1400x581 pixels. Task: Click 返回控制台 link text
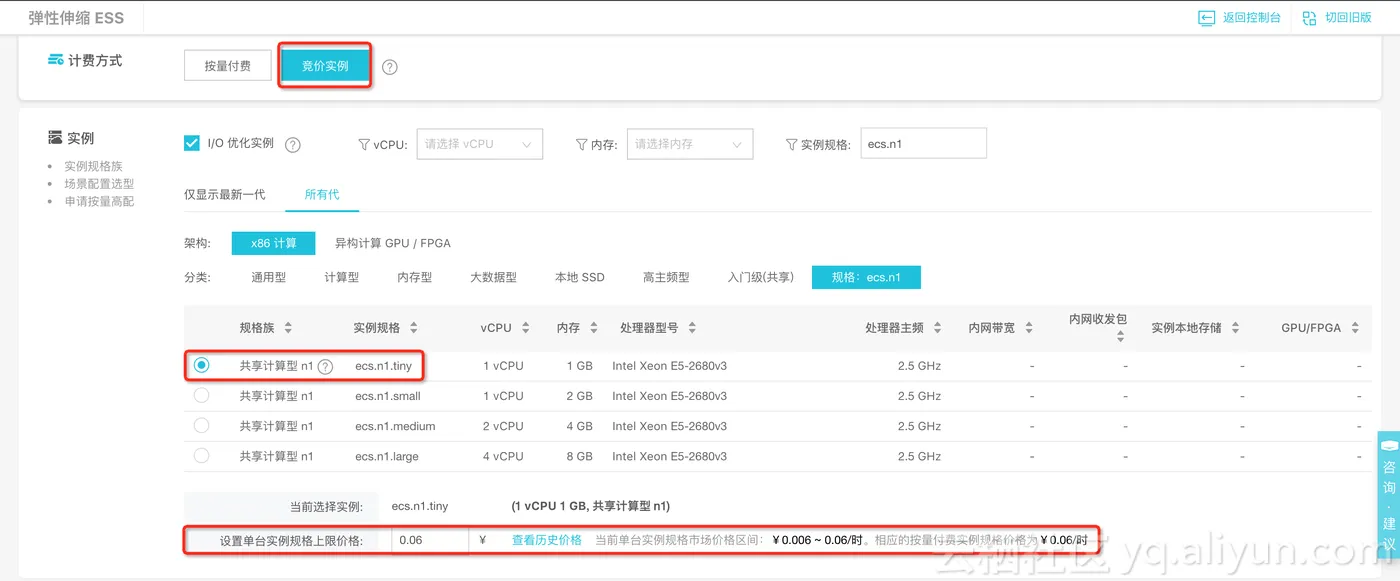pos(1252,18)
